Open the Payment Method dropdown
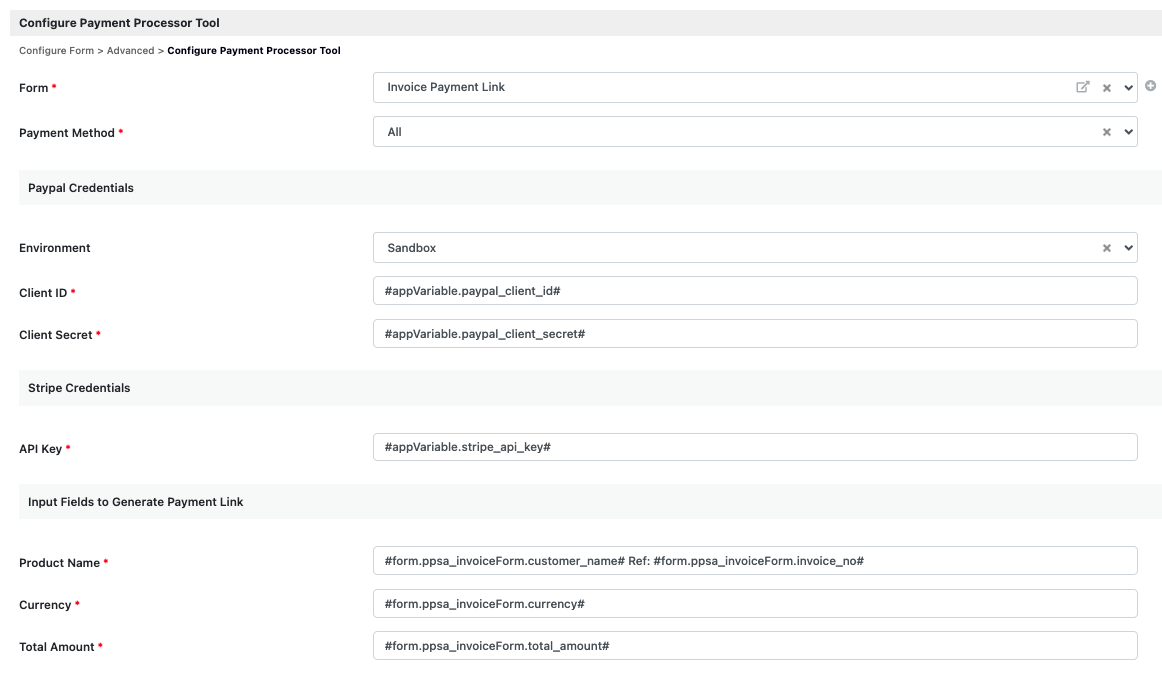Screen dimensions: 1162x680 pos(1129,132)
